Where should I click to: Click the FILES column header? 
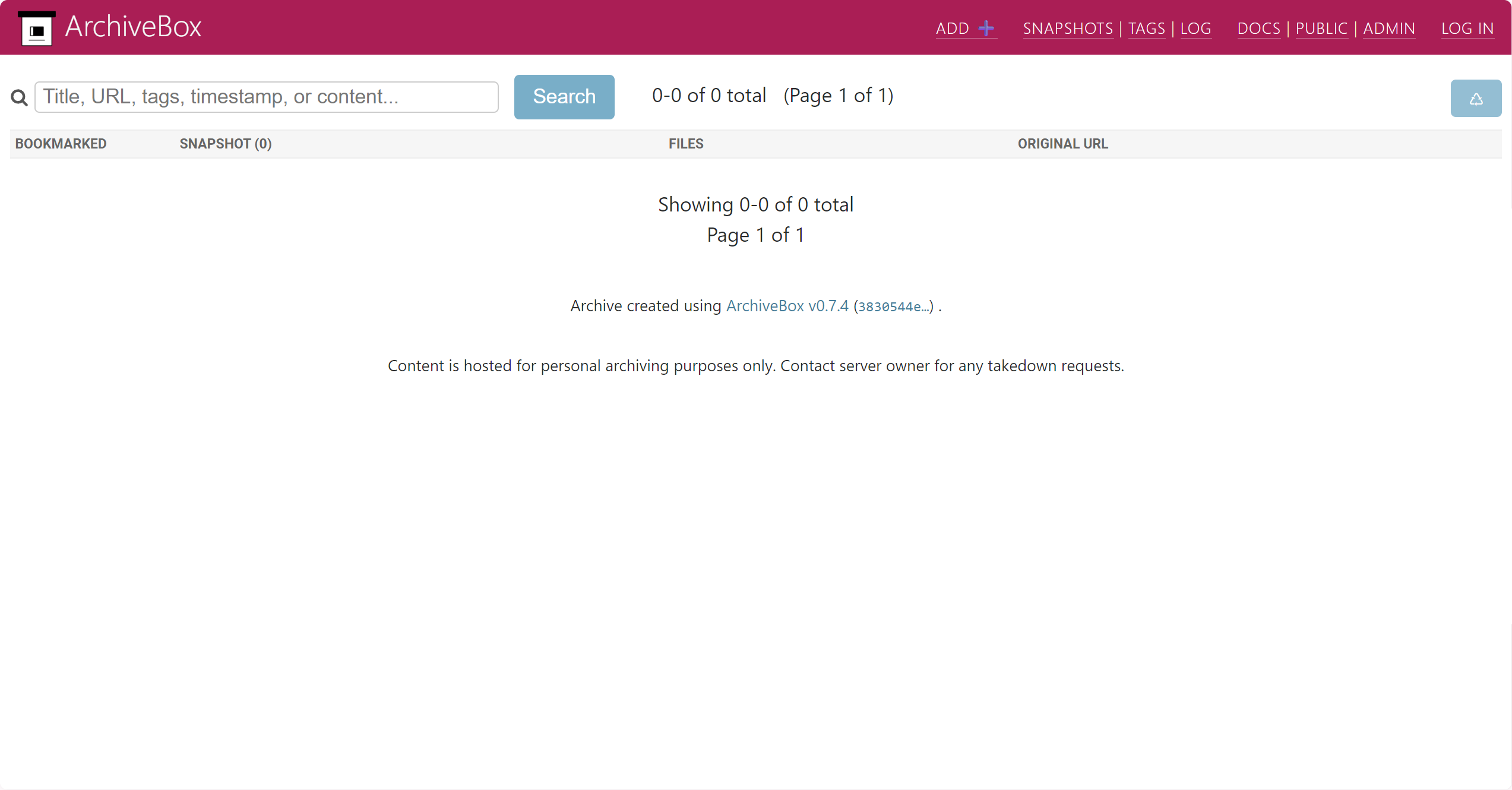[x=685, y=144]
